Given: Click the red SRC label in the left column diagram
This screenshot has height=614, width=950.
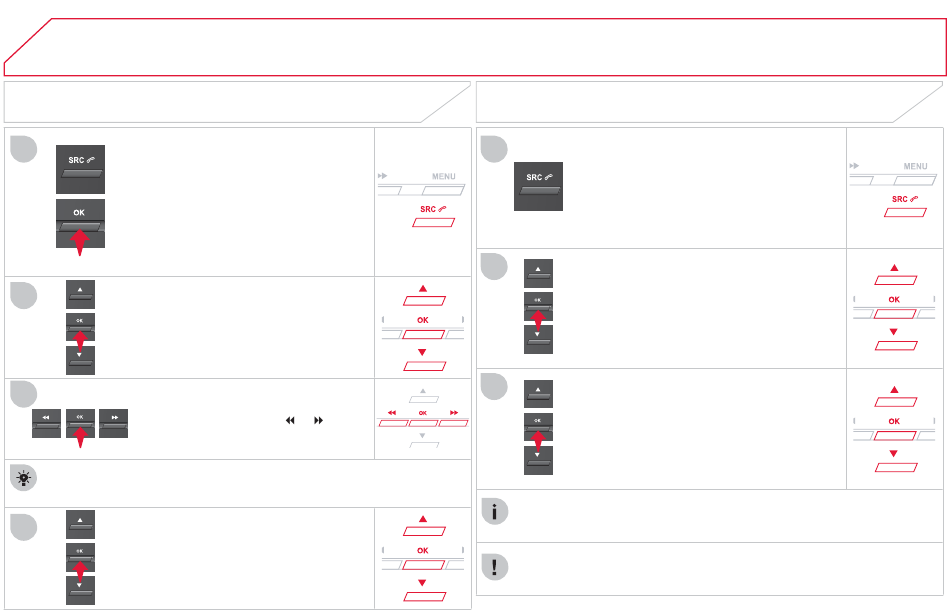Looking at the screenshot, I should tap(433, 209).
